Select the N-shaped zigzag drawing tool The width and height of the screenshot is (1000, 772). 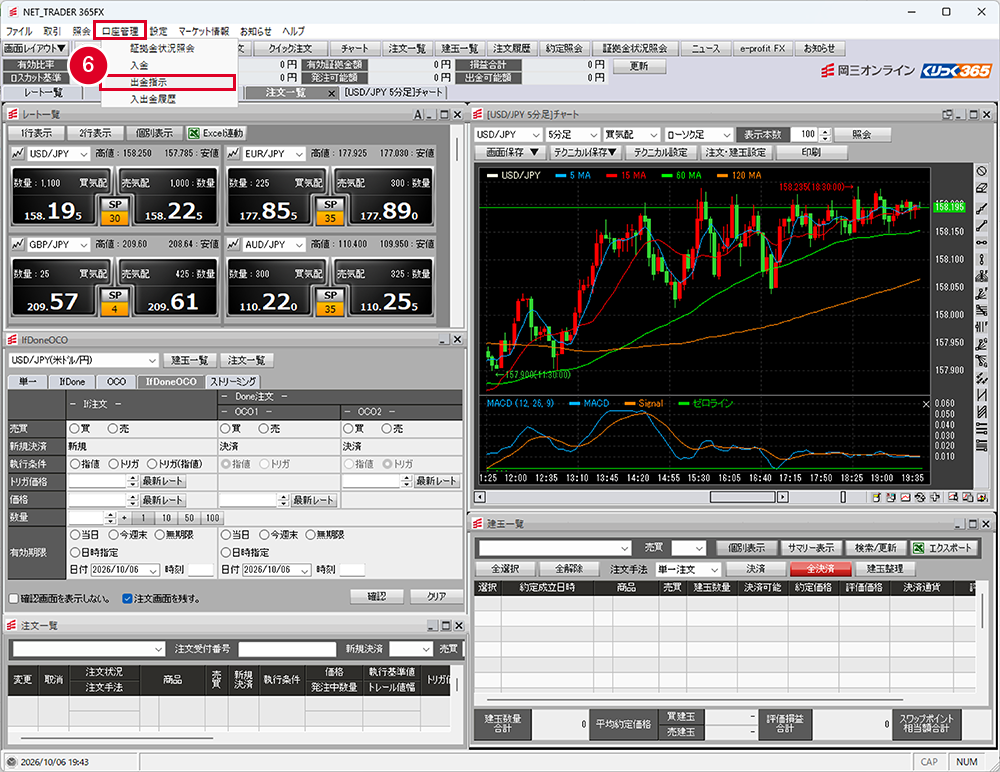[x=982, y=396]
